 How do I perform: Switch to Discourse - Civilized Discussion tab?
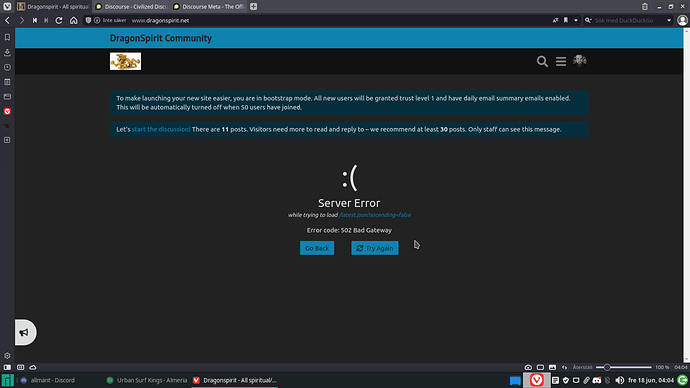coord(132,7)
